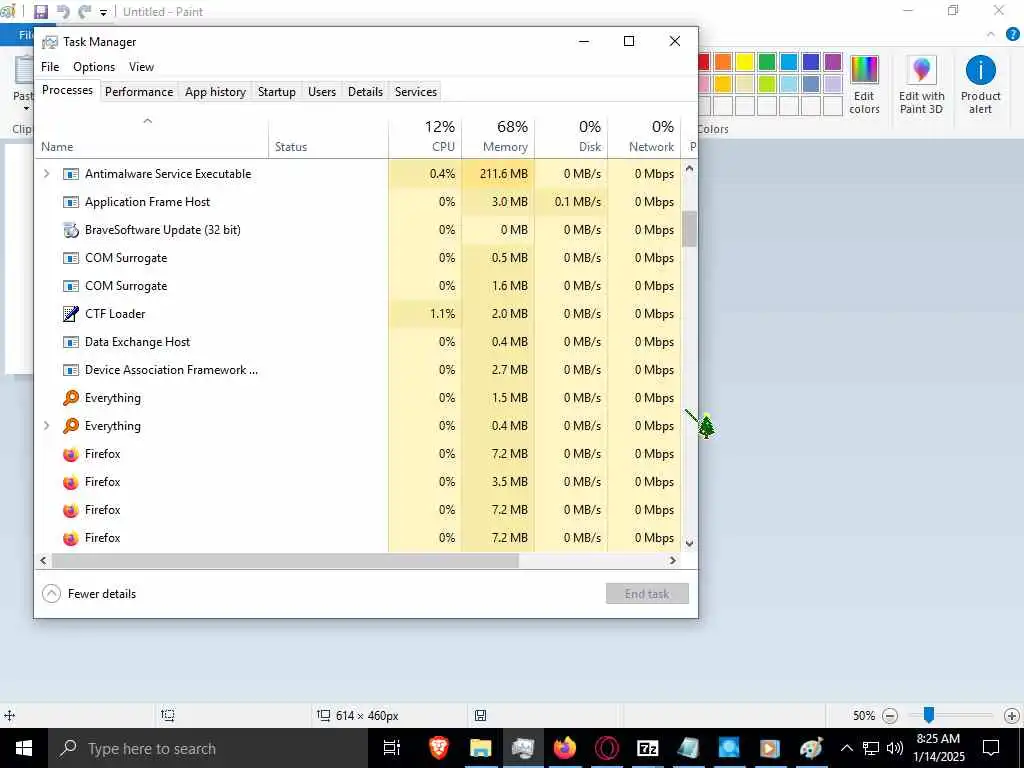1024x768 pixels.
Task: Click the Paint undo arrow
Action: [63, 12]
